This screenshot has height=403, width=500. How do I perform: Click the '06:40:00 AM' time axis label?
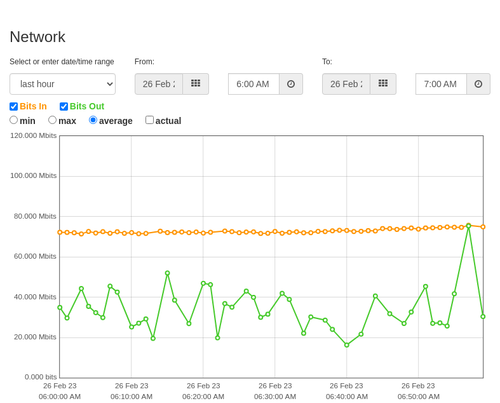point(347,397)
